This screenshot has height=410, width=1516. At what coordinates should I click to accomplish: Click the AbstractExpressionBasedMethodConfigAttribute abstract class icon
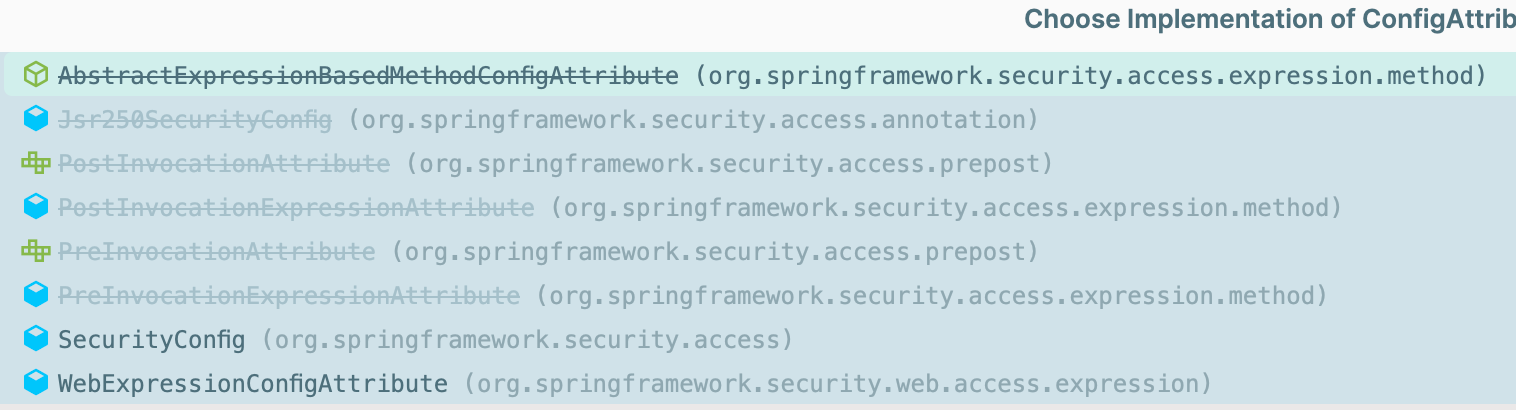click(x=36, y=75)
